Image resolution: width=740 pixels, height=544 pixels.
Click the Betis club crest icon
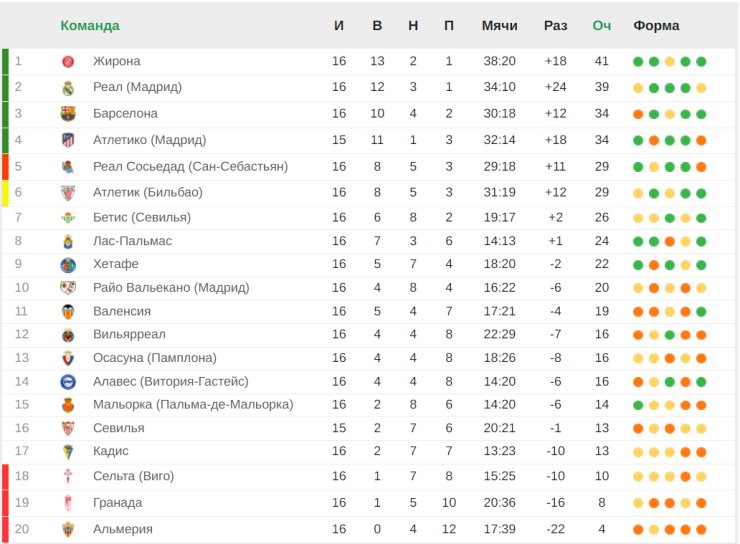(68, 218)
